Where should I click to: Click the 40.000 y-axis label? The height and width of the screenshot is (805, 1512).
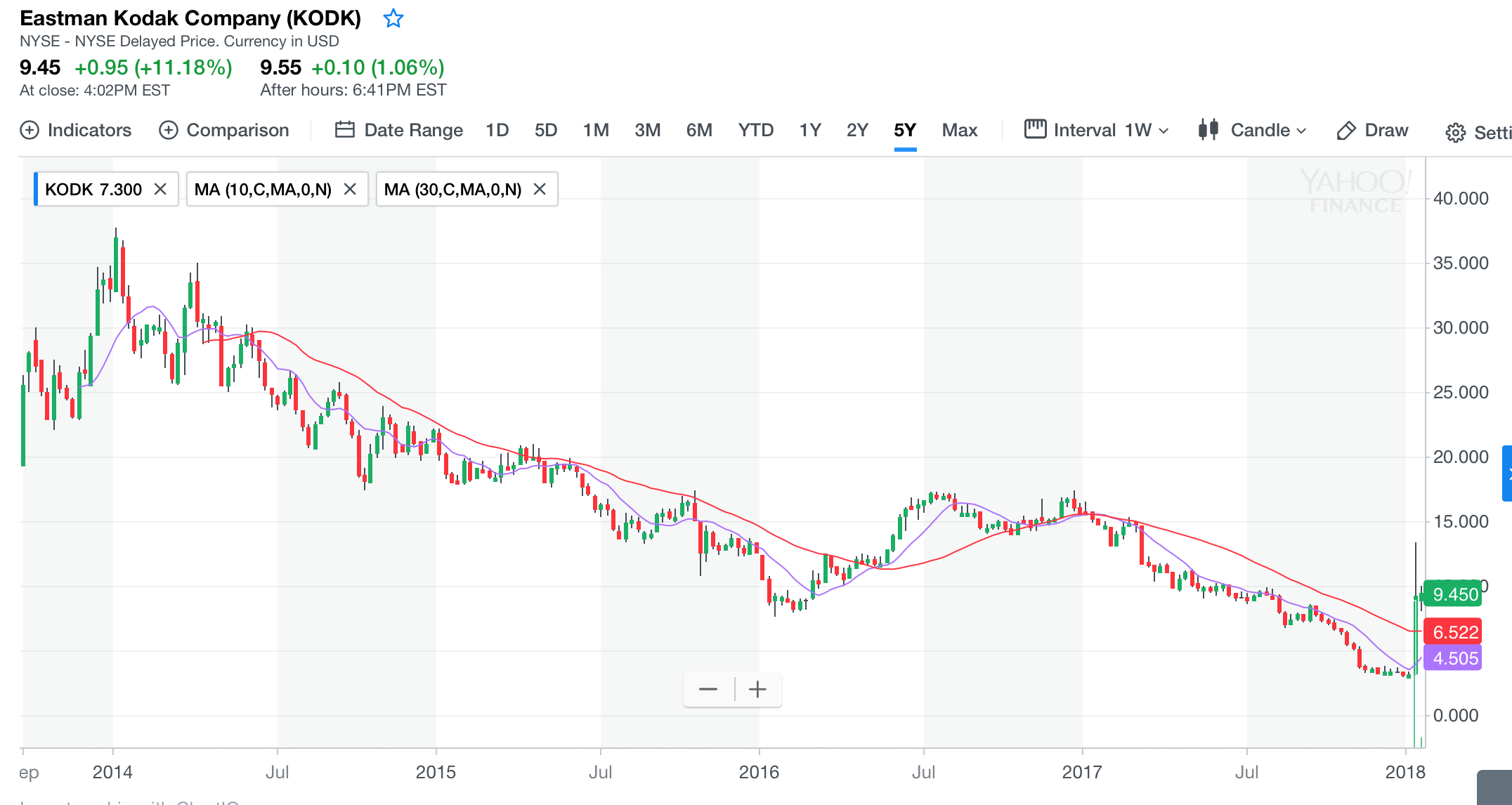tap(1461, 199)
